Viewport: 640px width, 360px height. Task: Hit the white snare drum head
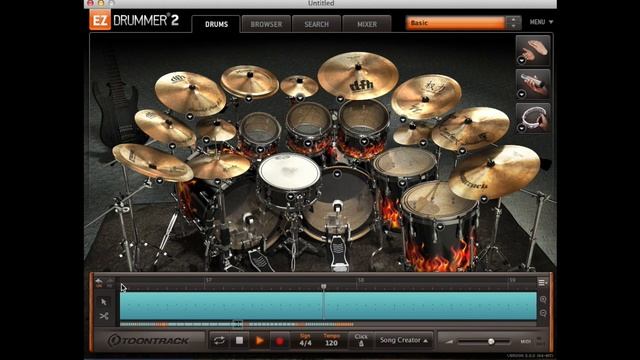pyautogui.click(x=289, y=171)
